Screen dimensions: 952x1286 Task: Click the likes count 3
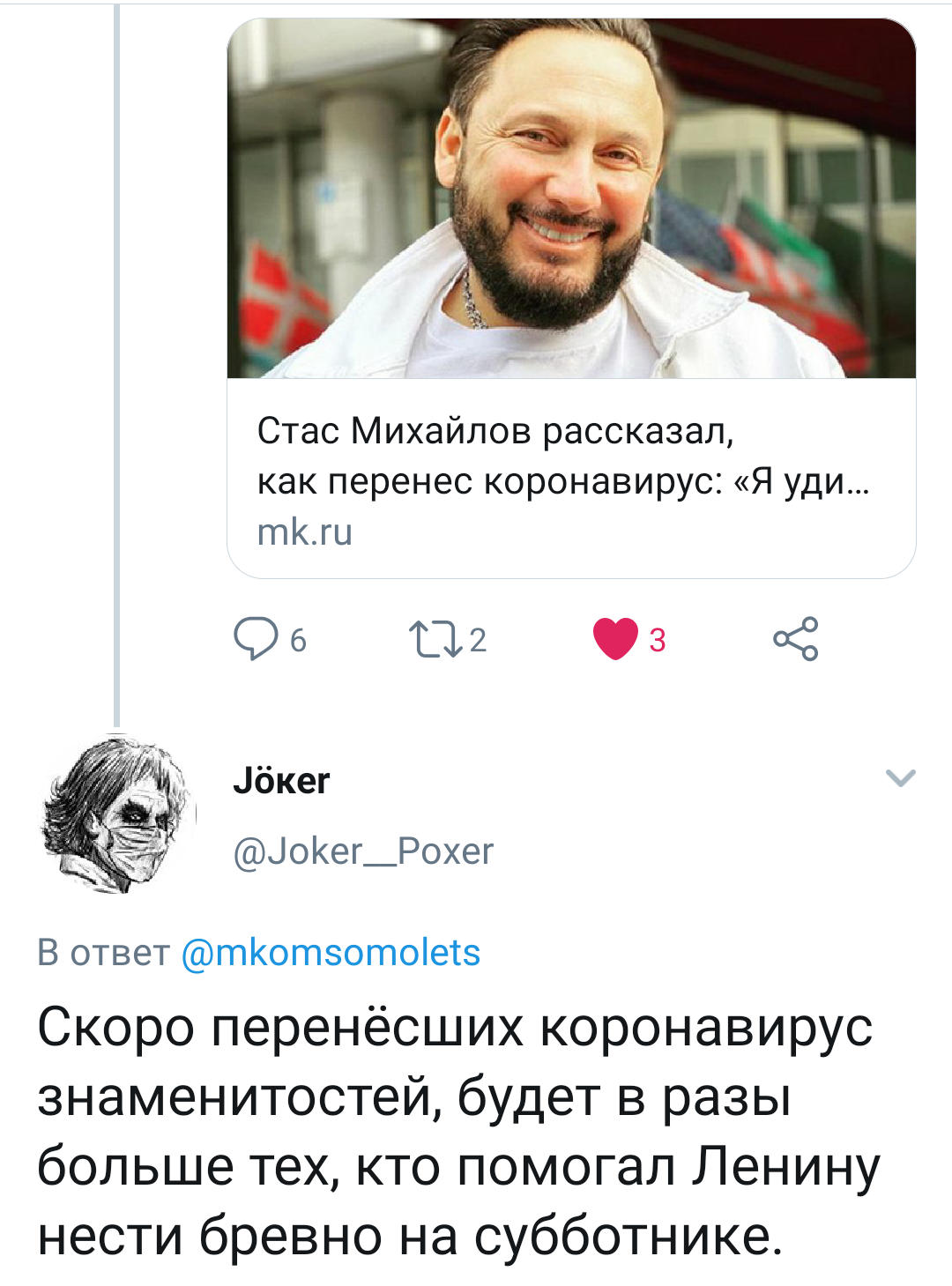tap(658, 641)
